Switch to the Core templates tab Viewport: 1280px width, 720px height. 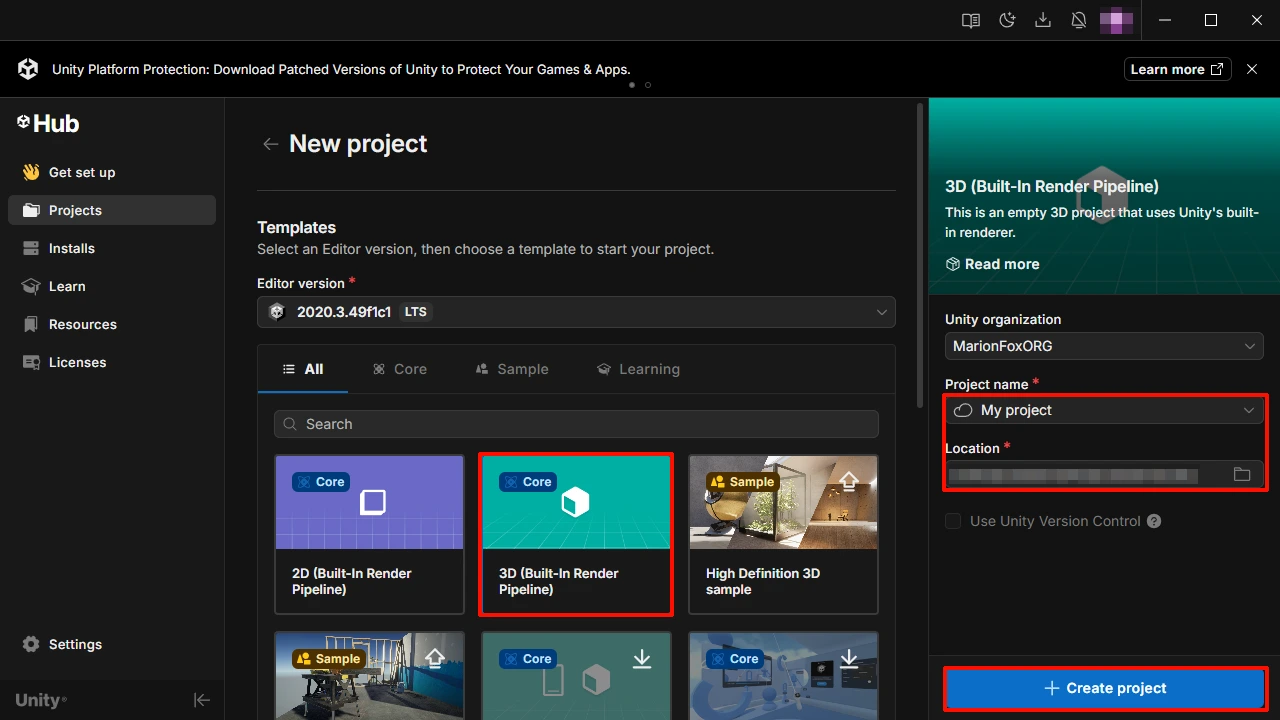pyautogui.click(x=400, y=369)
